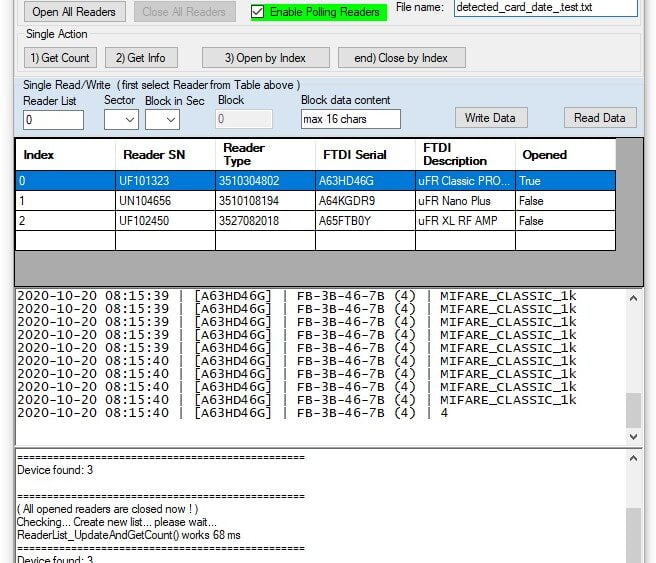
Task: Click the Open All Readers button
Action: tap(74, 12)
